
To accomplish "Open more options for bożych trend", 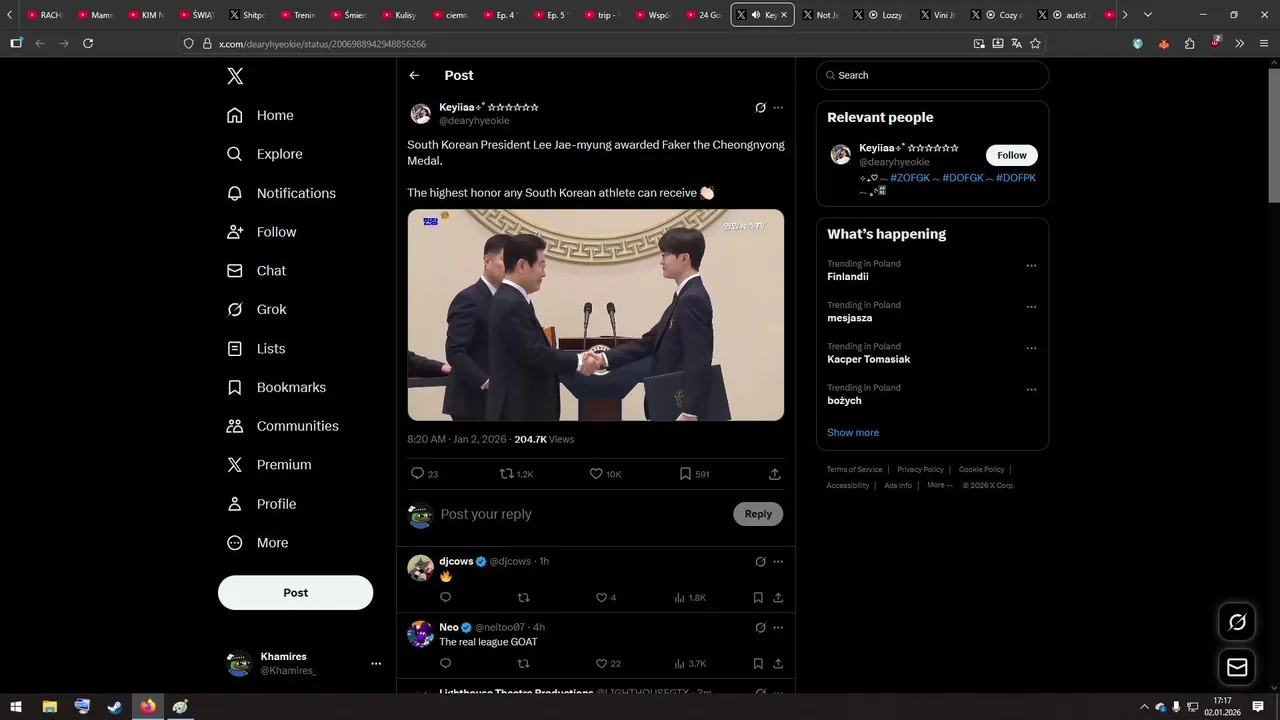I will tap(1031, 390).
